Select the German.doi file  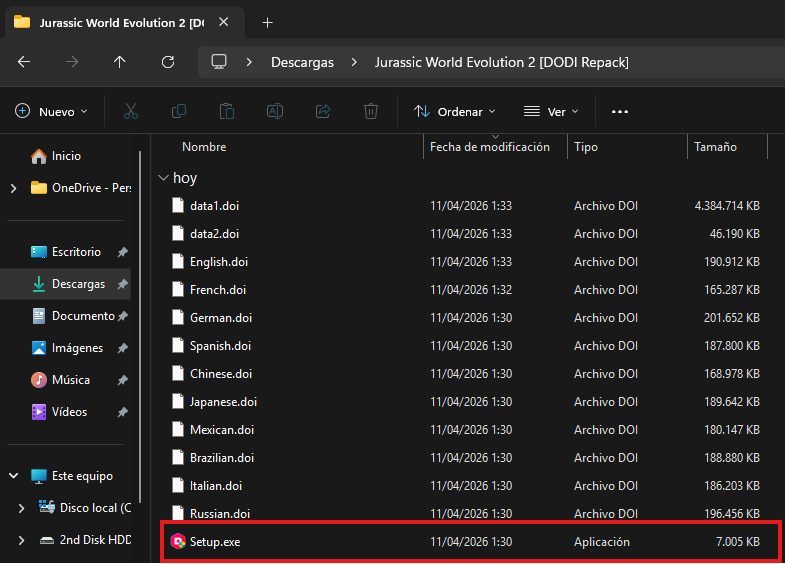pyautogui.click(x=221, y=318)
